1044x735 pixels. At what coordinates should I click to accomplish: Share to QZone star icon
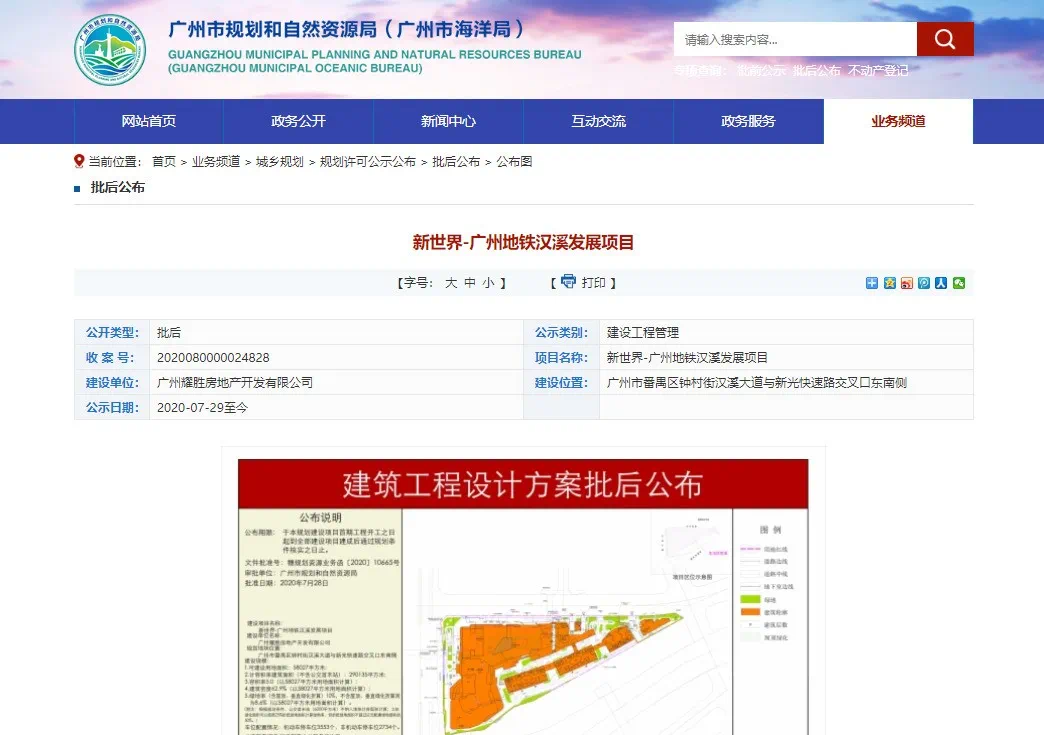point(889,283)
